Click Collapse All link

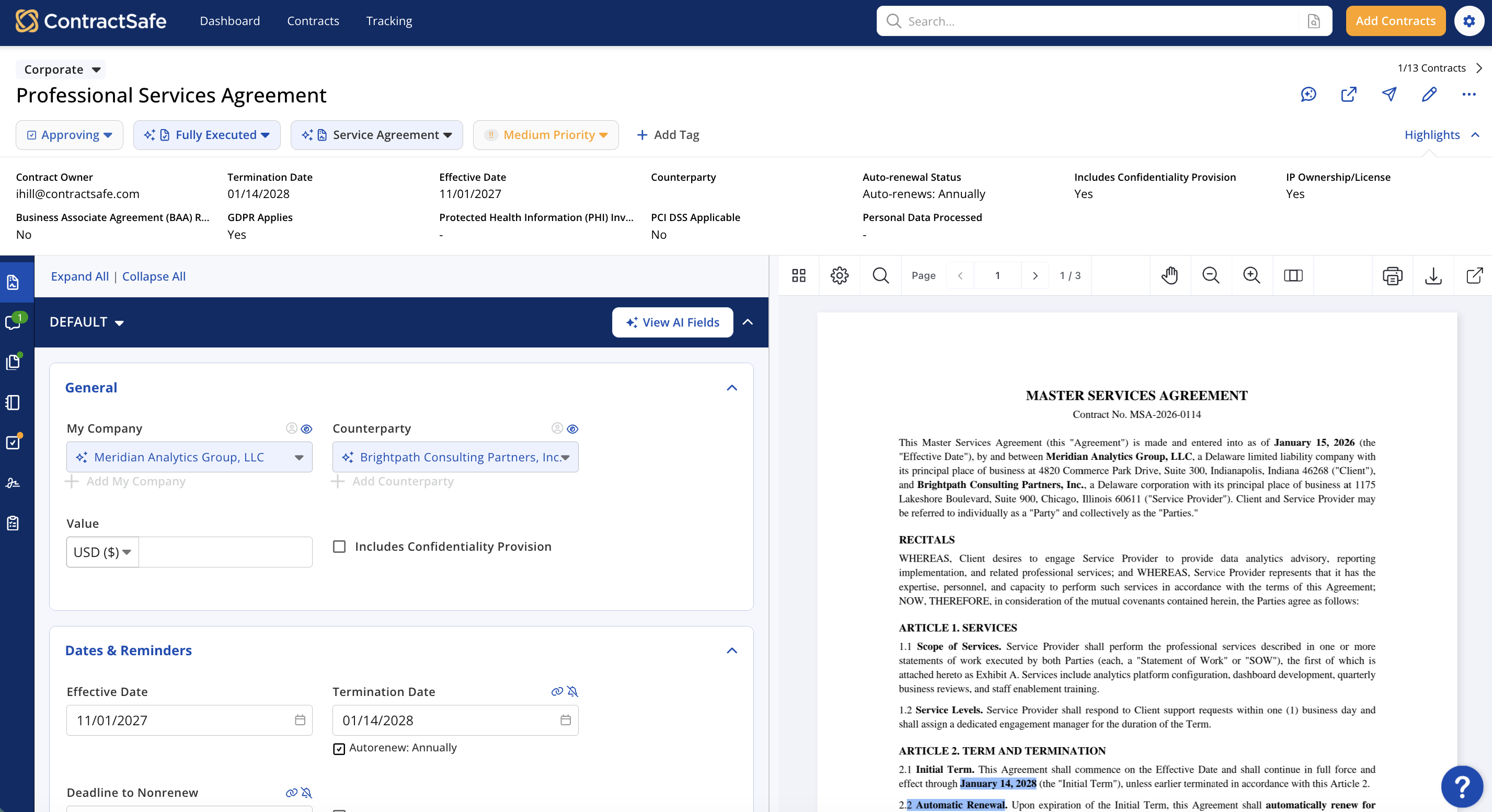tap(154, 276)
